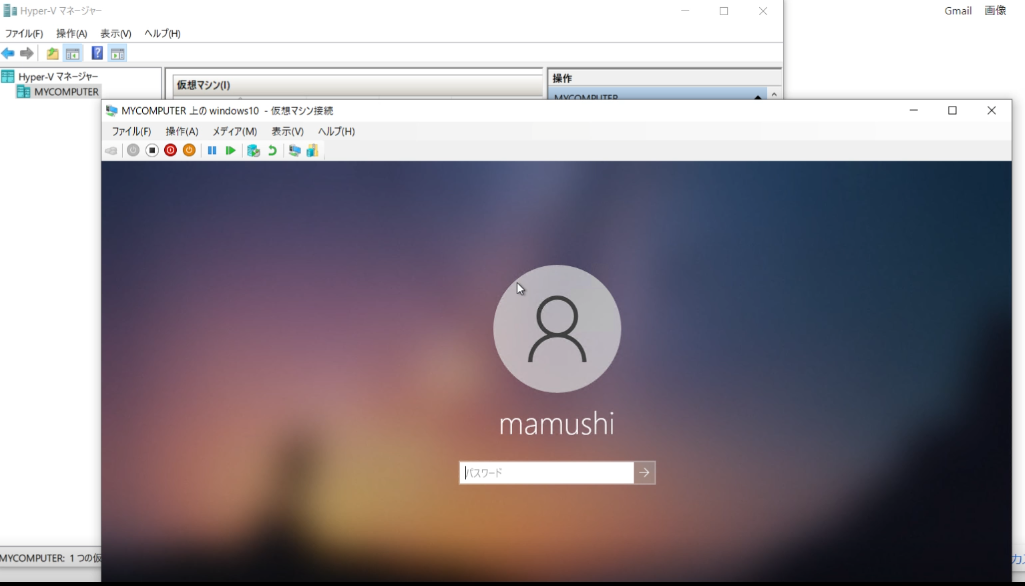The height and width of the screenshot is (586, 1025).
Task: Click the パスワード input field
Action: [x=546, y=473]
